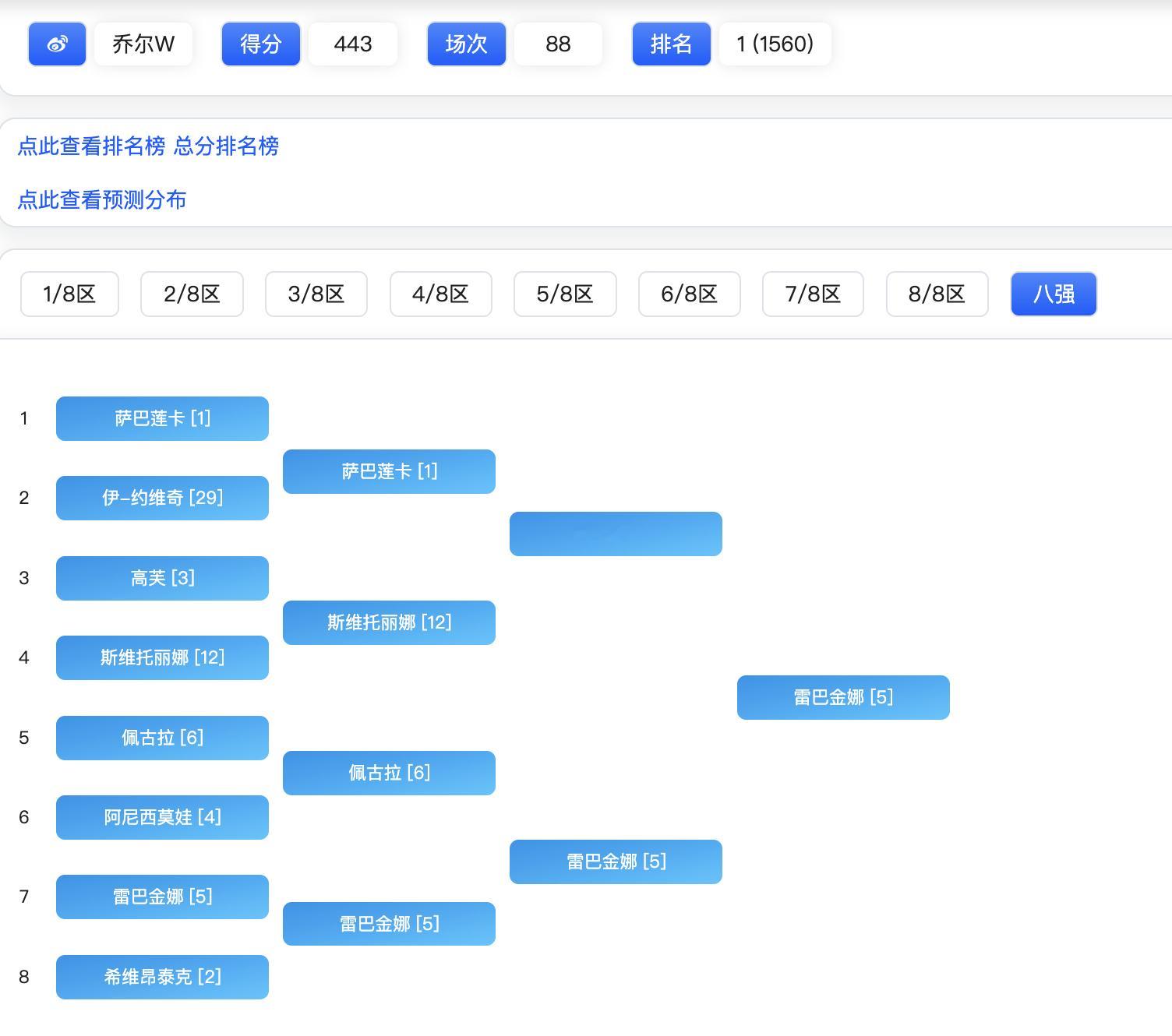Click the 排名 ranking badge

(670, 44)
